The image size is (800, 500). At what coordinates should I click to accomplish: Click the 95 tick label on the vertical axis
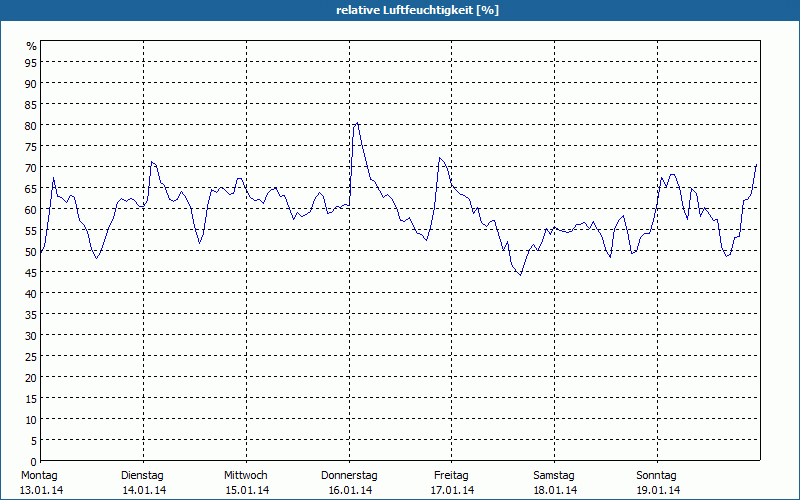31,62
